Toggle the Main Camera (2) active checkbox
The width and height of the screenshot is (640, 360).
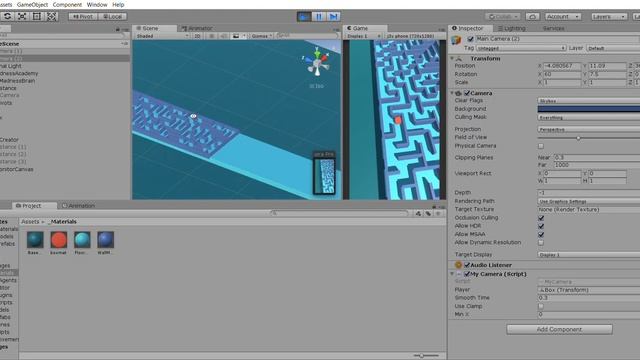pyautogui.click(x=470, y=39)
